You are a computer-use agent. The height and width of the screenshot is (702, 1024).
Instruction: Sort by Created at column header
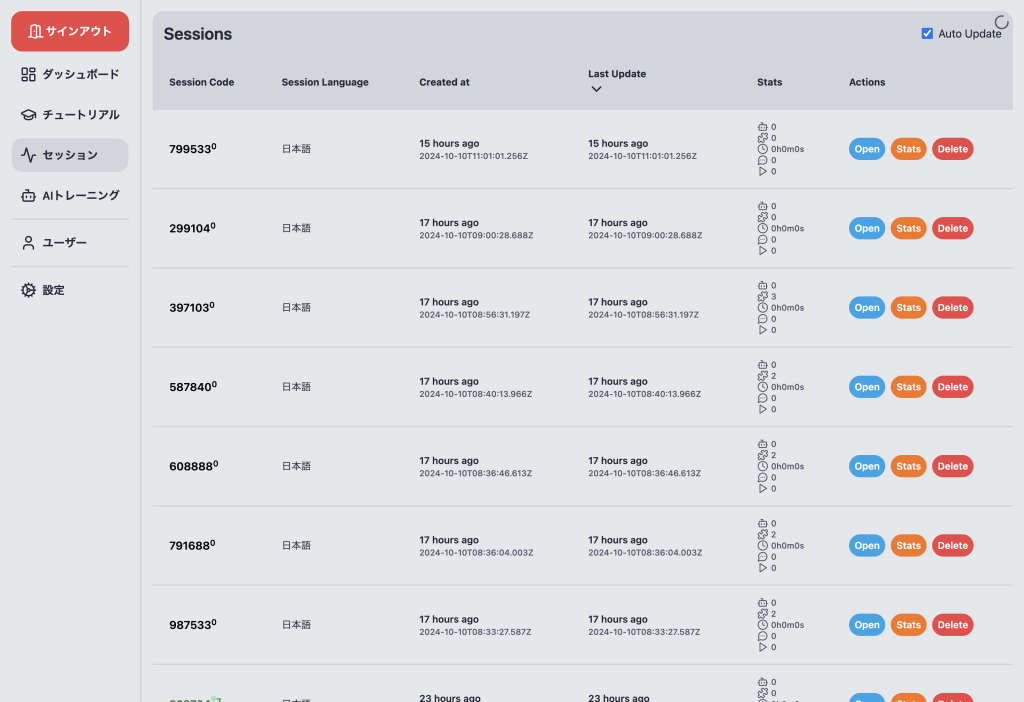click(444, 82)
